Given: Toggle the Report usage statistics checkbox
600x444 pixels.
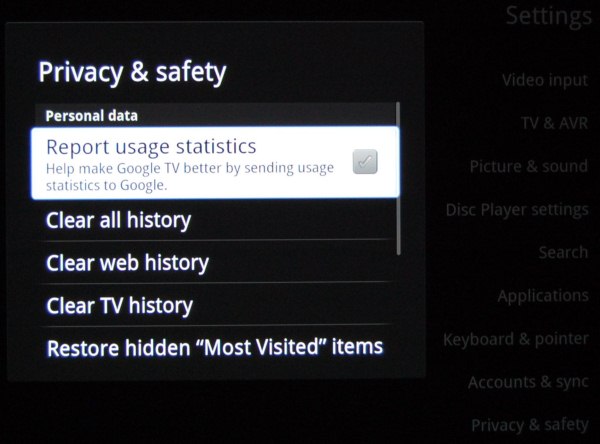Looking at the screenshot, I should (x=365, y=162).
